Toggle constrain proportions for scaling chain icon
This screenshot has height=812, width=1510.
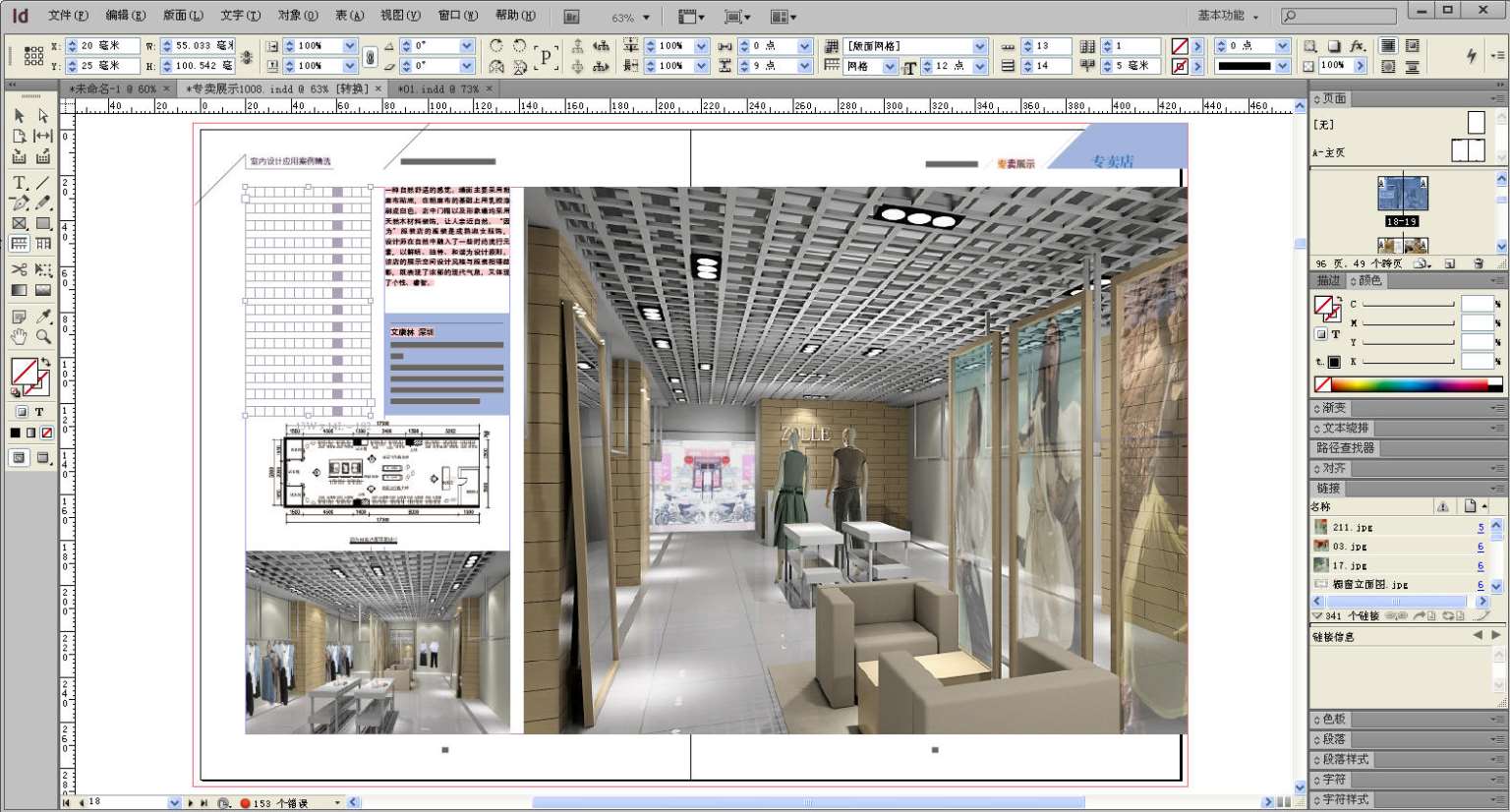pos(370,56)
